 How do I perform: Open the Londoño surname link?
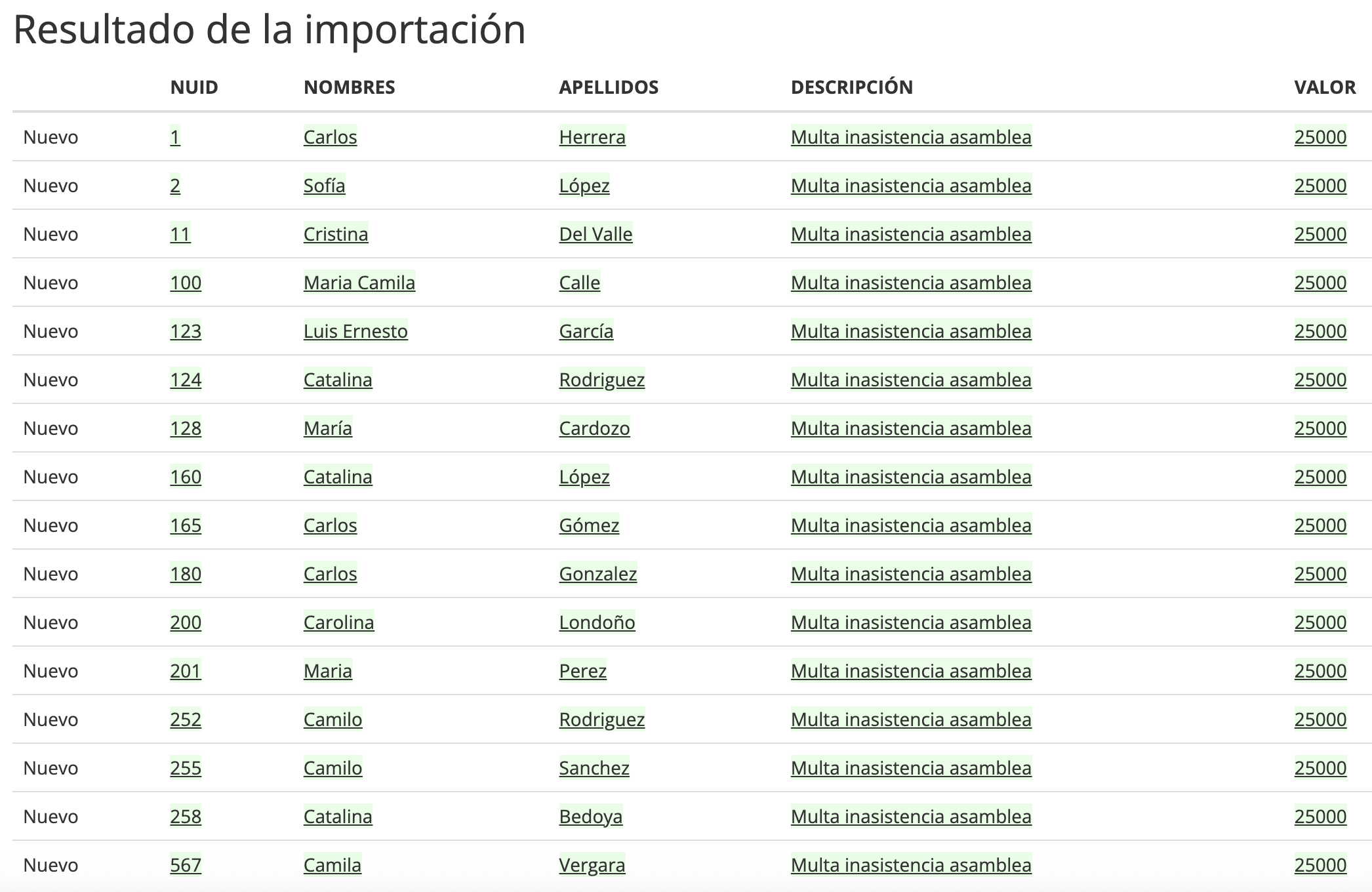tap(597, 622)
